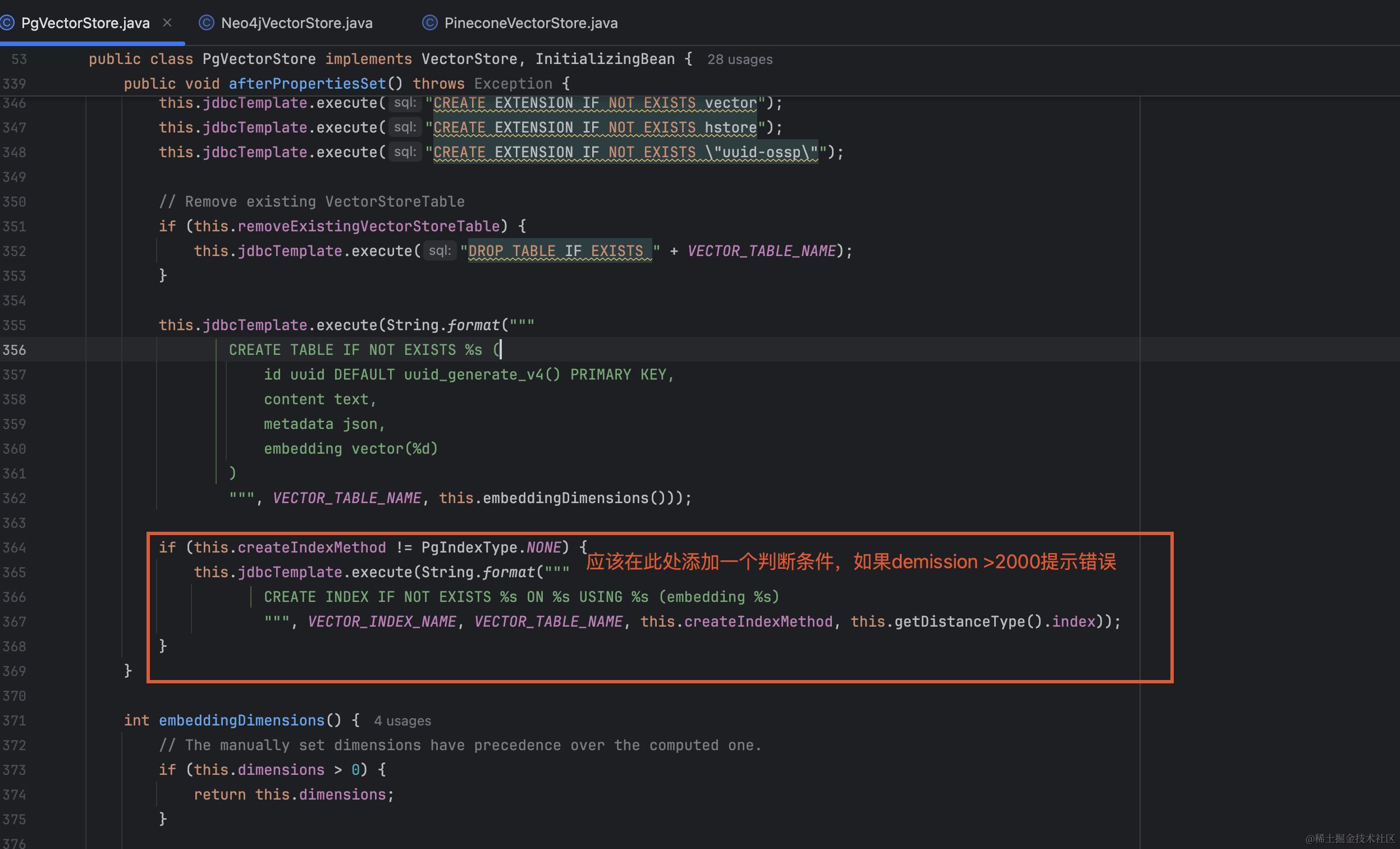The width and height of the screenshot is (1400, 849).
Task: Place caret on VECTOR_TABLE_NAME in line 362
Action: coord(346,498)
